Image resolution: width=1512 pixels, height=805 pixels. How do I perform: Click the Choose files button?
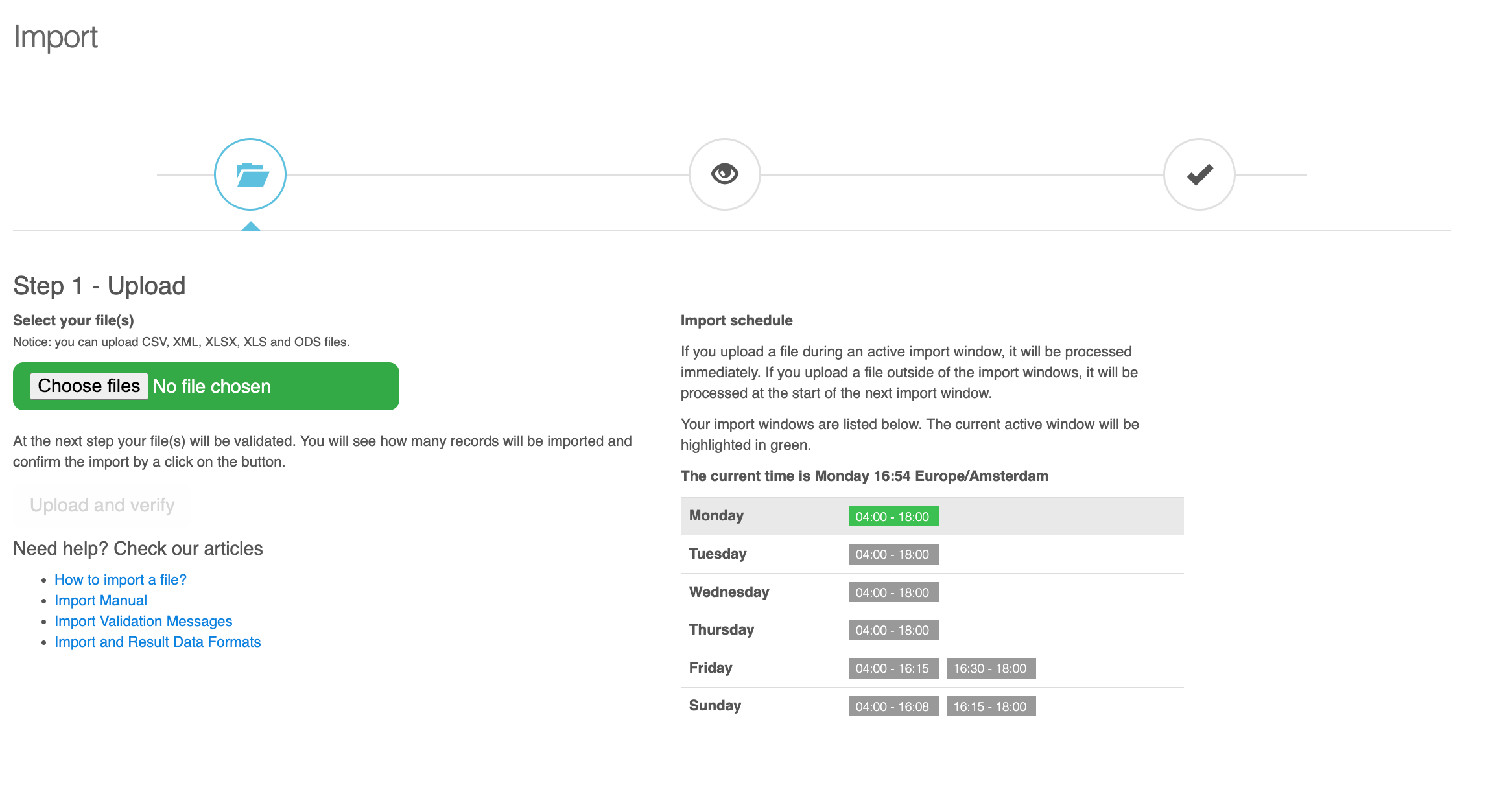[x=89, y=386]
